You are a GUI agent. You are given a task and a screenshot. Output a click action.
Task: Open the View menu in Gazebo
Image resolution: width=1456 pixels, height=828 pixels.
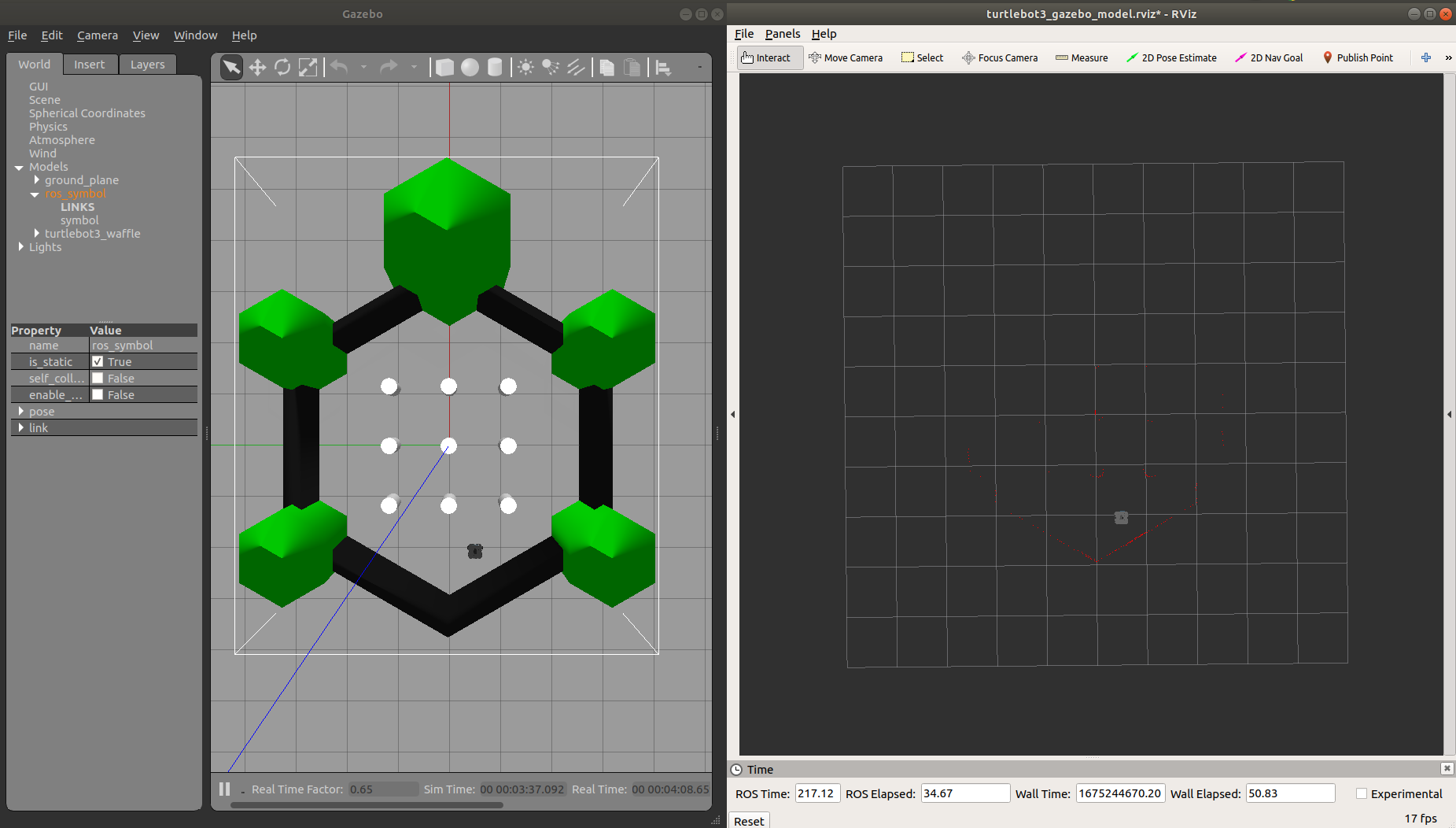[x=146, y=35]
